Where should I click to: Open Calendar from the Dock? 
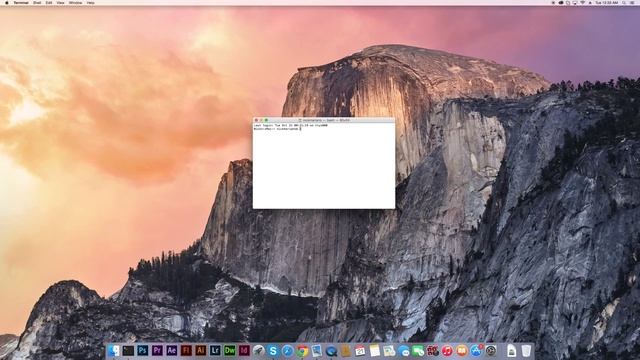click(x=360, y=350)
